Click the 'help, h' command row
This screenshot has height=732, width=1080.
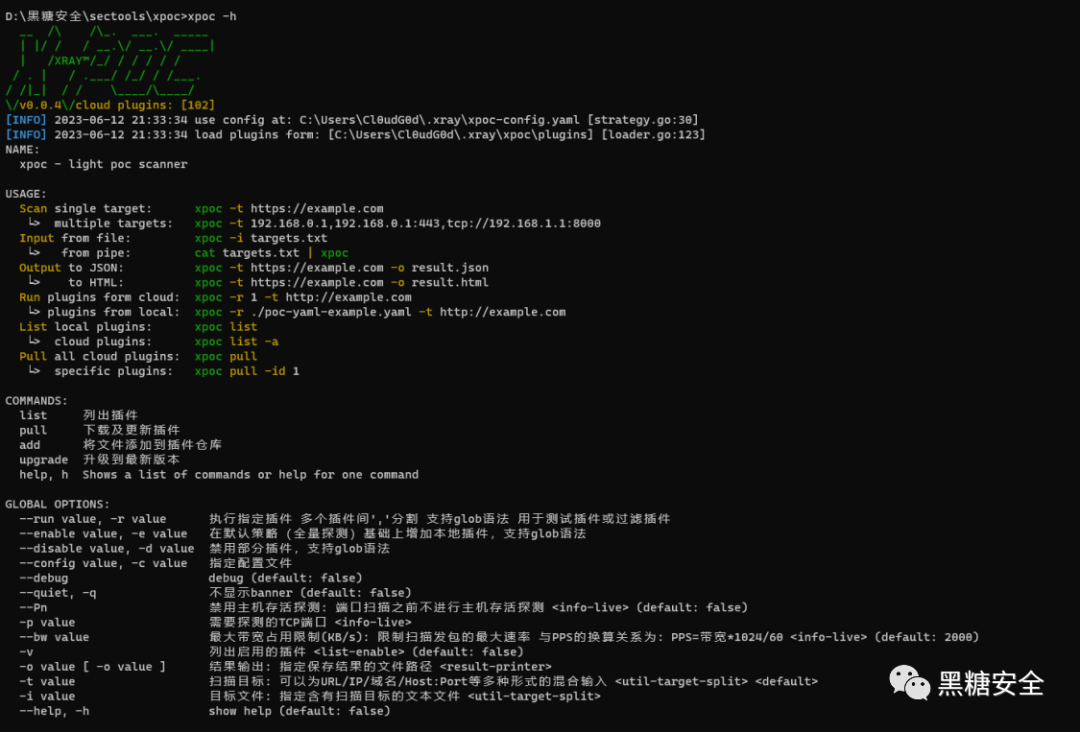coord(219,475)
